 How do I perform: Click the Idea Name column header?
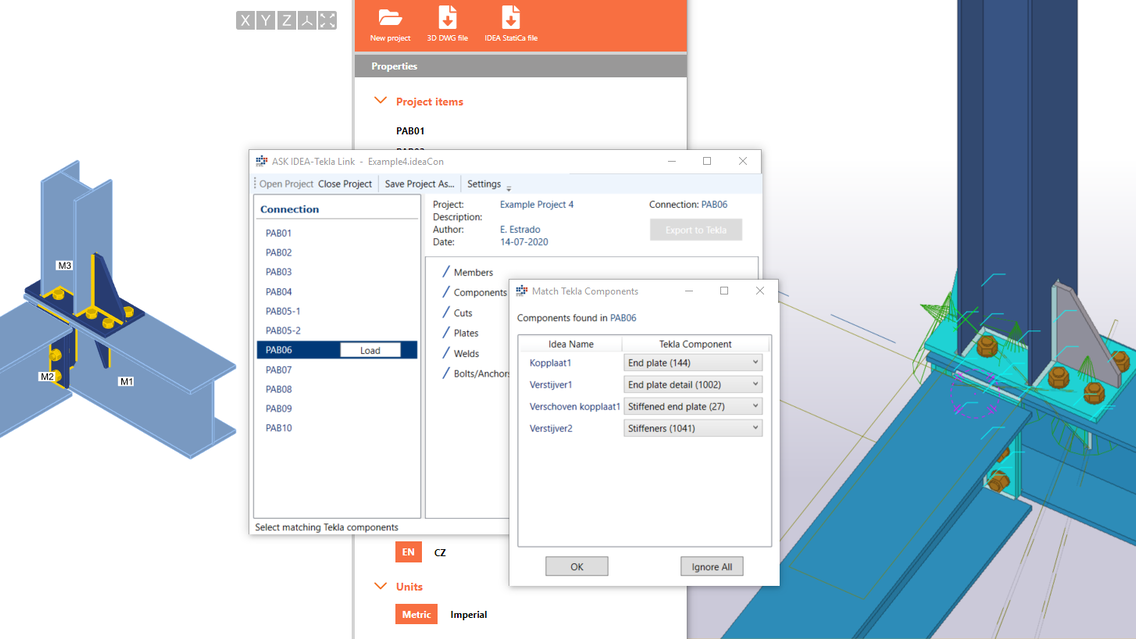click(571, 344)
